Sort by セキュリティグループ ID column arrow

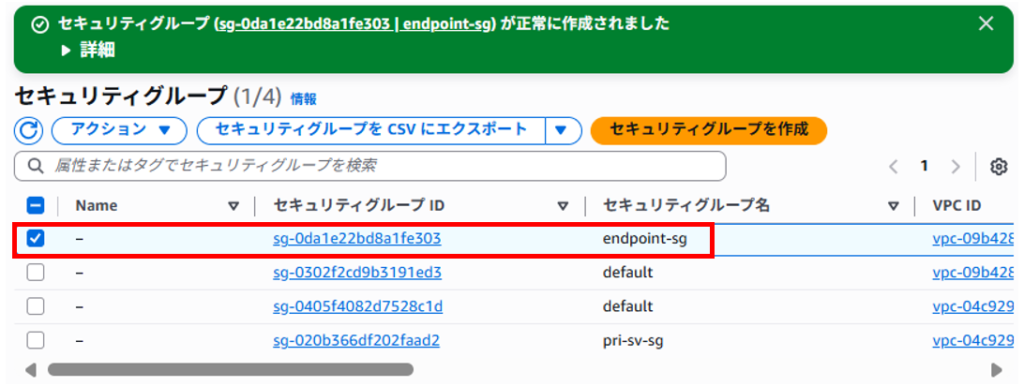(x=563, y=206)
